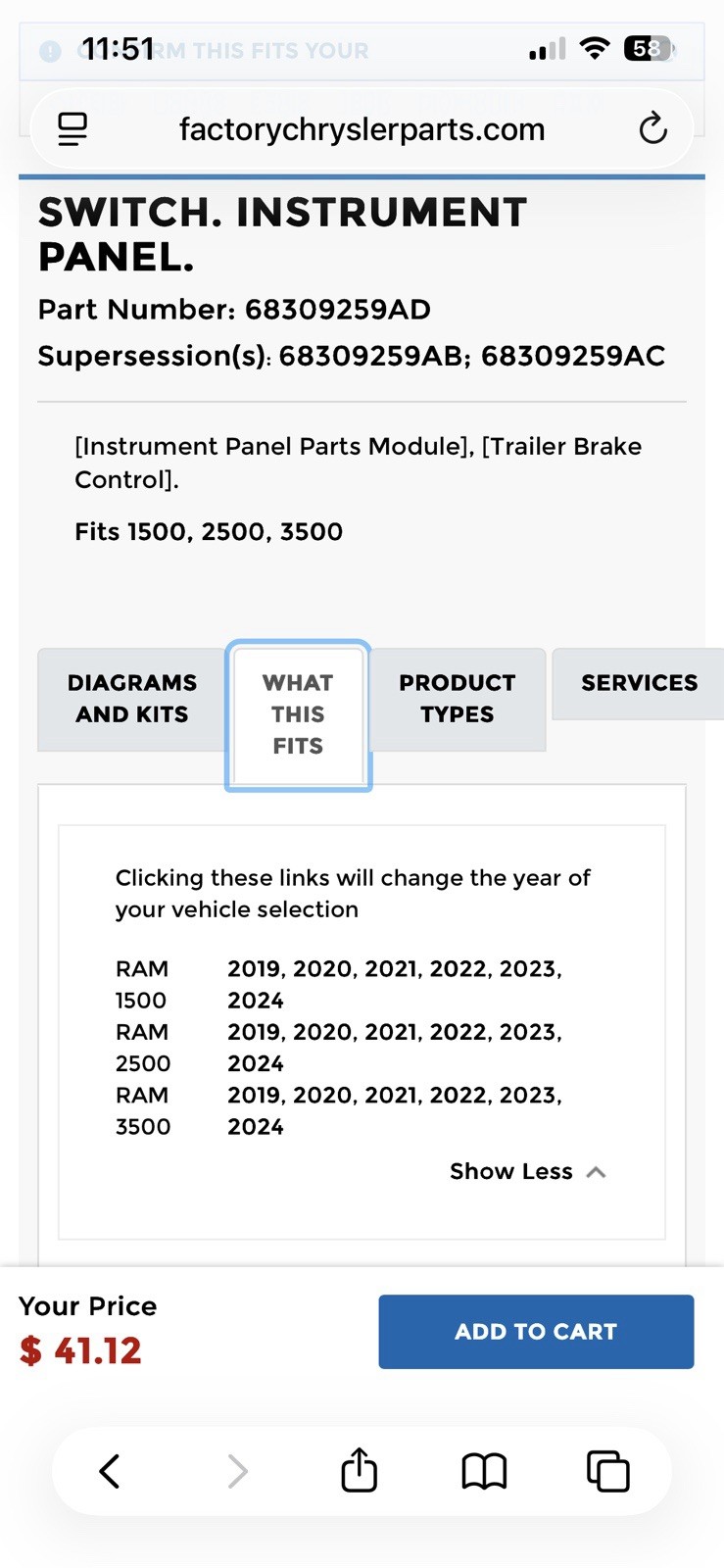Select the What This Fits tab
Viewport: 724px width, 1568px height.
click(298, 714)
